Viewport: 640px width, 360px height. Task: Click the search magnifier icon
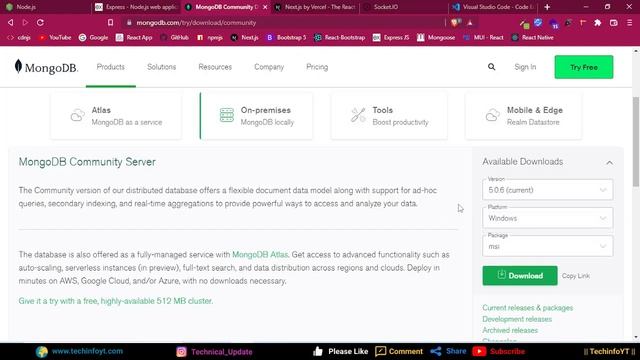coord(491,67)
